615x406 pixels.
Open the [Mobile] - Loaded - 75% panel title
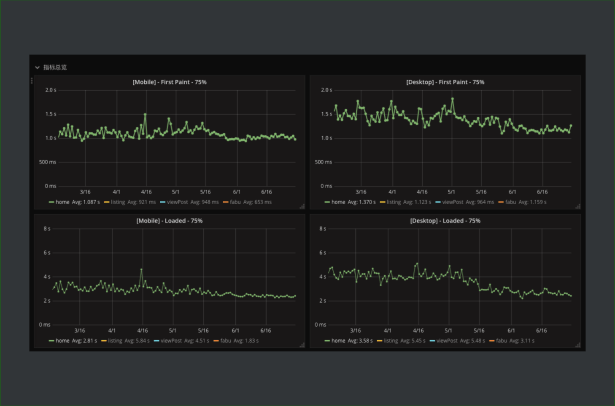pyautogui.click(x=169, y=221)
